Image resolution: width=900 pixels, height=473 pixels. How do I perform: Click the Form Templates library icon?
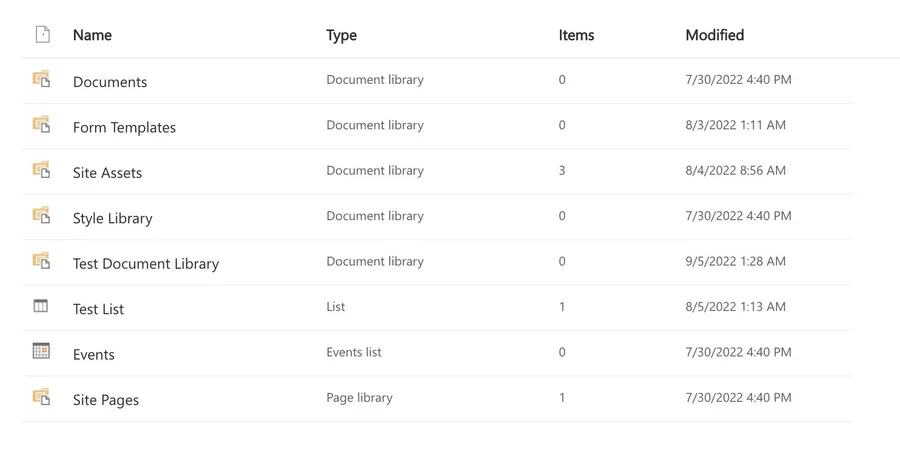tap(41, 125)
